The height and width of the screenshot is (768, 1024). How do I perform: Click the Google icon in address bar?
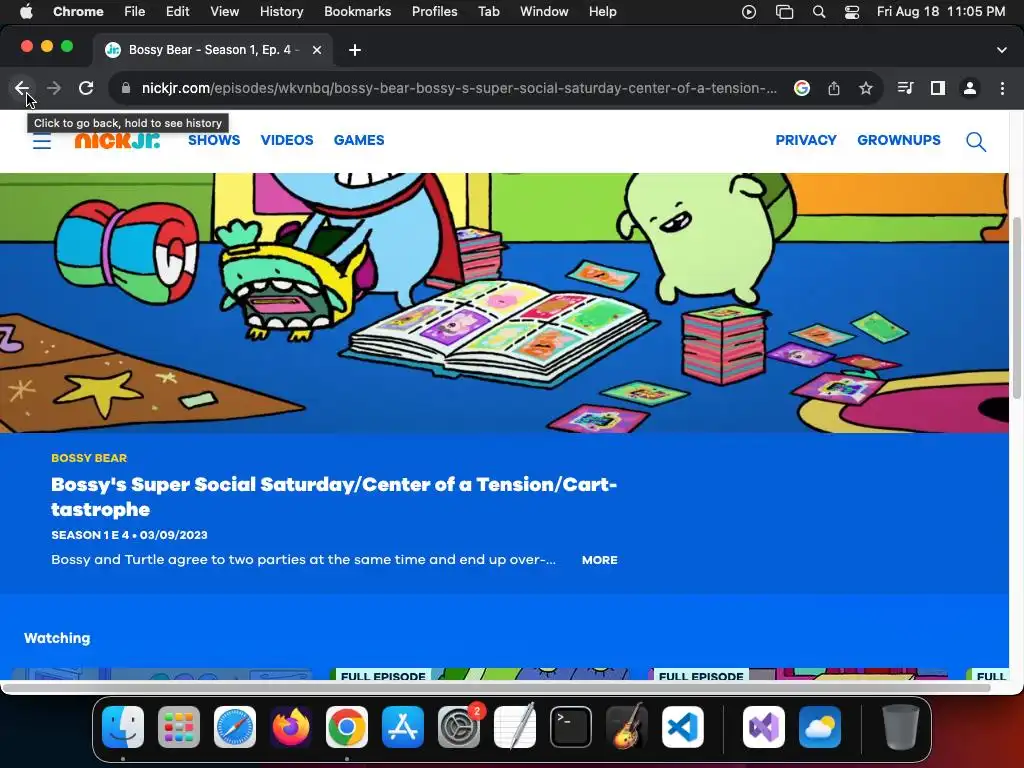click(x=802, y=88)
